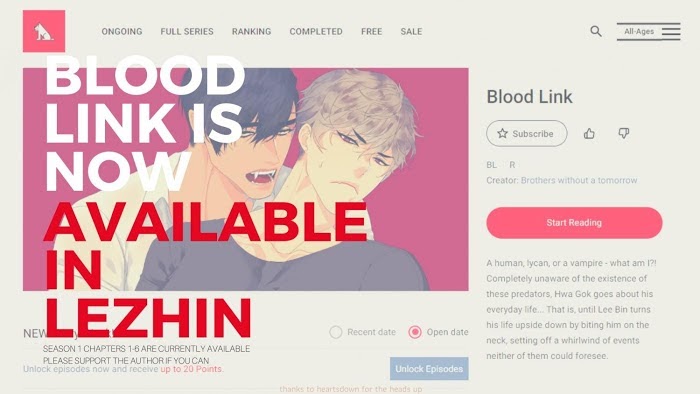700x394 pixels.
Task: Click the star Subscribe button
Action: pos(527,133)
